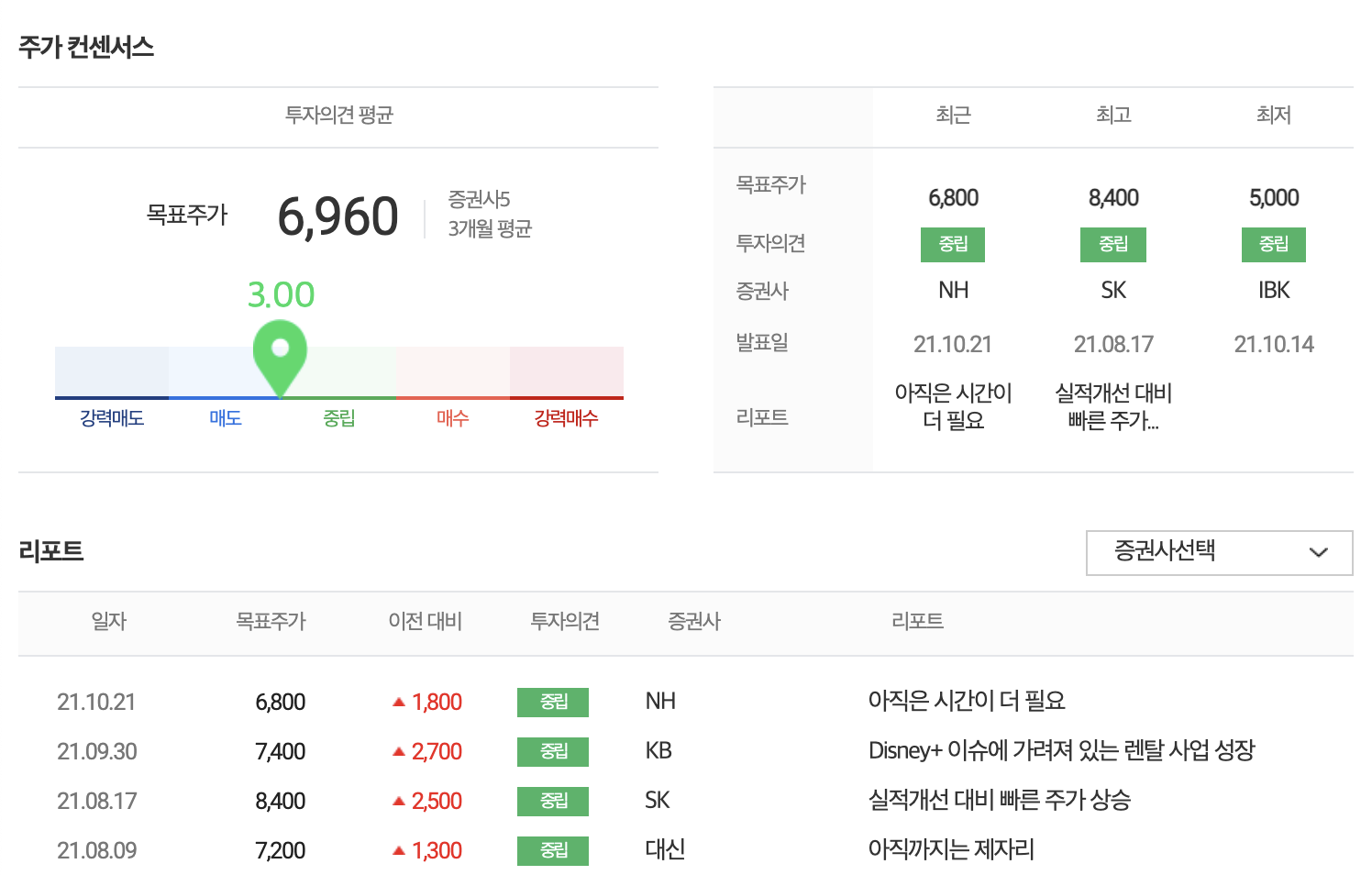This screenshot has width=1372, height=875.
Task: Open report '아직은 시간이 더 필요' in report list
Action: tap(967, 702)
